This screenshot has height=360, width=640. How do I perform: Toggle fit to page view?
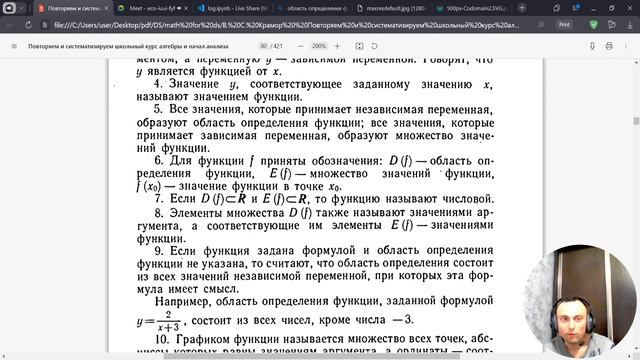[359, 46]
